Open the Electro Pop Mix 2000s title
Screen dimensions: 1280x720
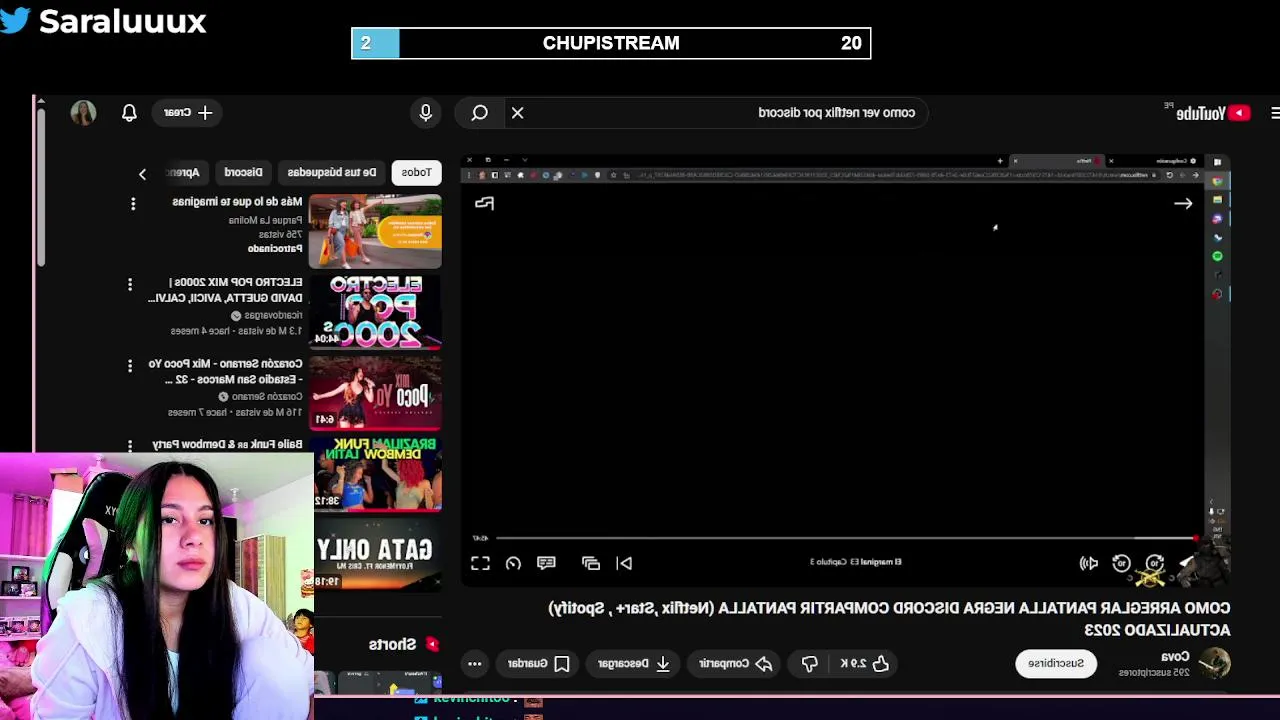click(x=225, y=290)
